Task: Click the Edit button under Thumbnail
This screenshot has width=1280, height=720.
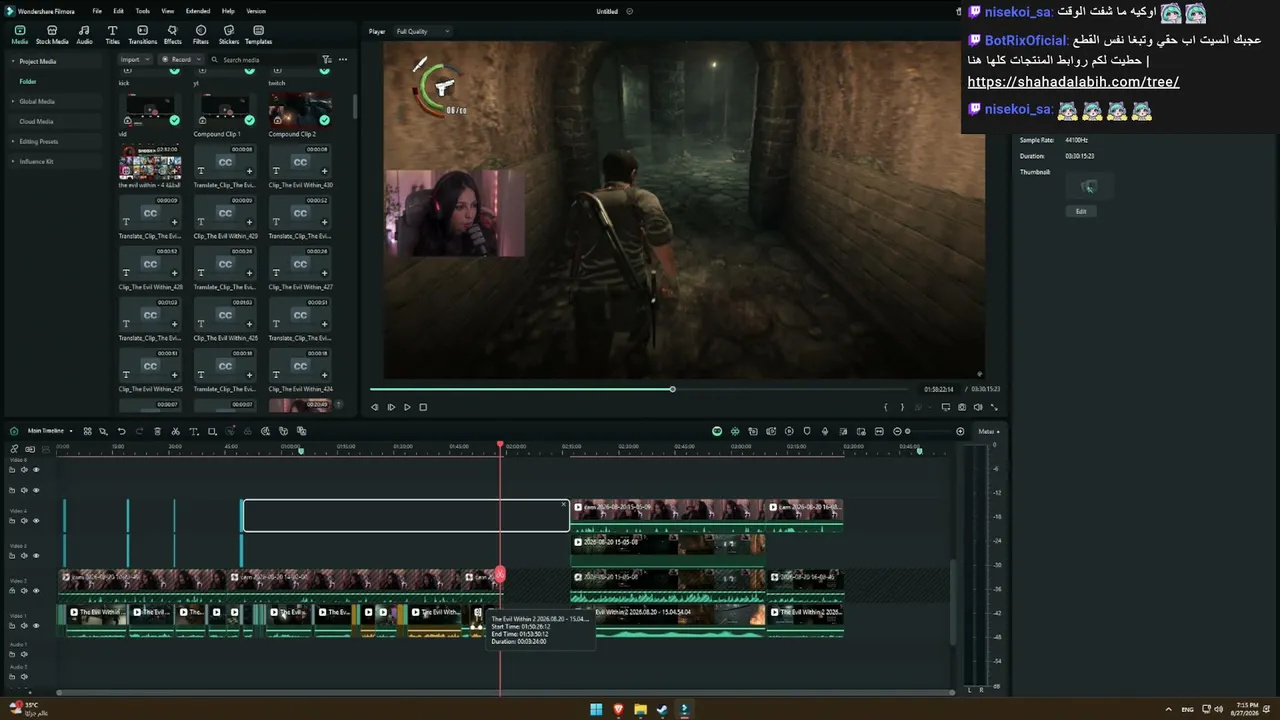Action: point(1081,211)
